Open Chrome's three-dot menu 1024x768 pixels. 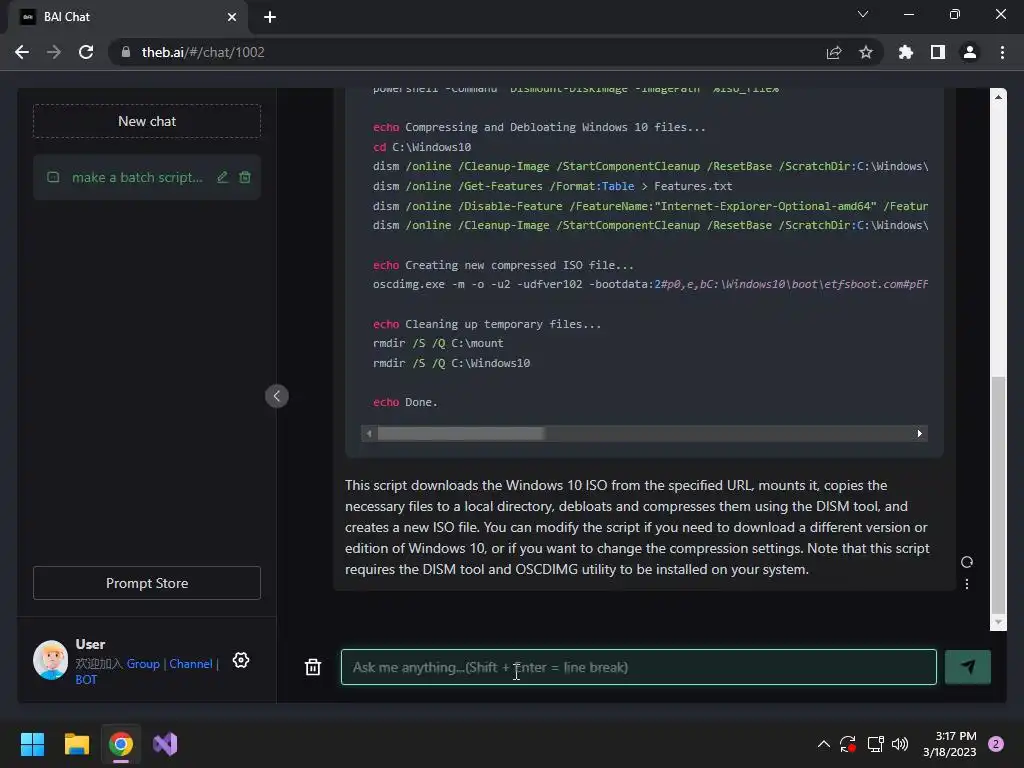pyautogui.click(x=1002, y=52)
